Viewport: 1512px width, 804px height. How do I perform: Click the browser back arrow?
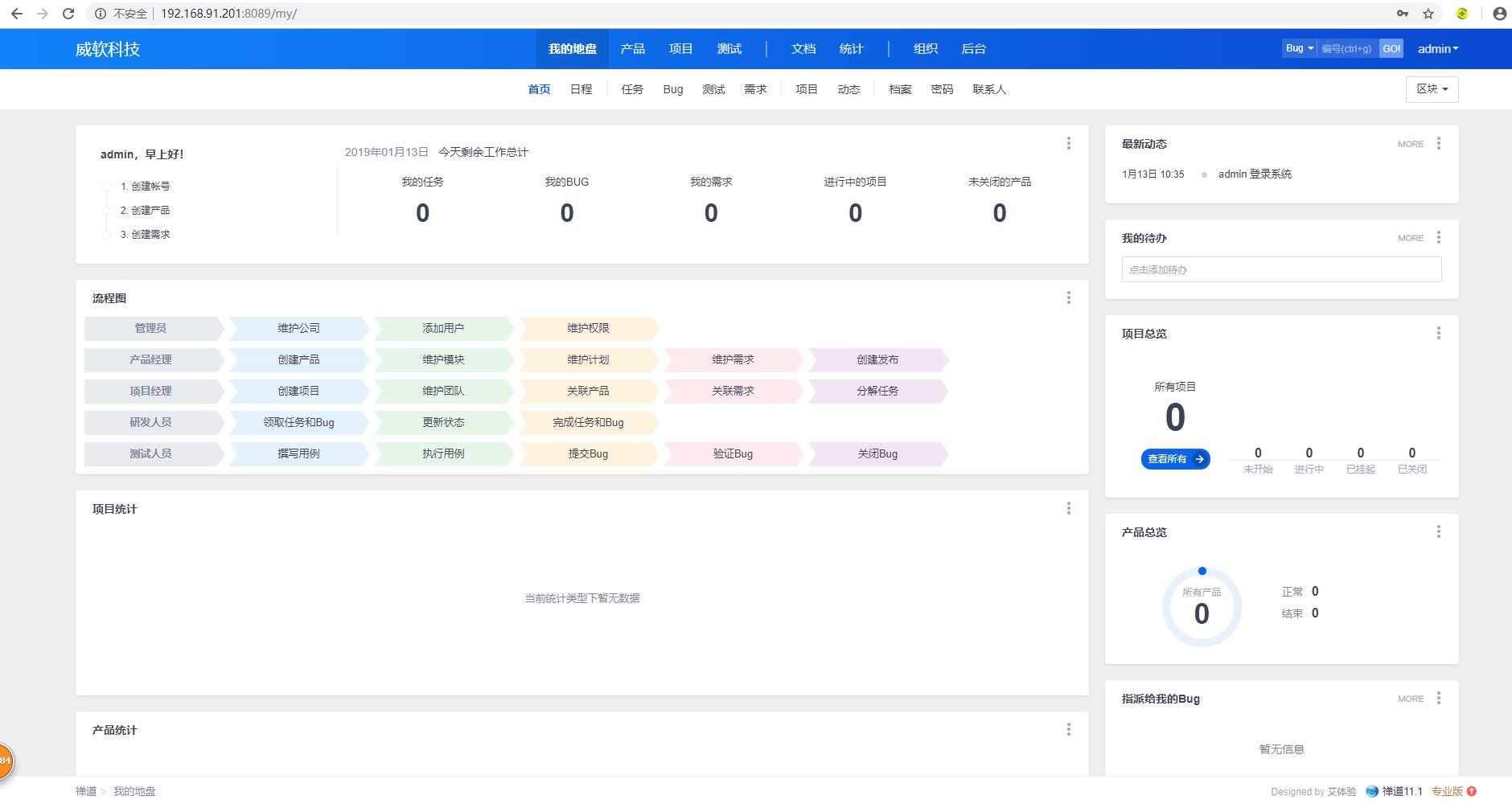tap(16, 14)
